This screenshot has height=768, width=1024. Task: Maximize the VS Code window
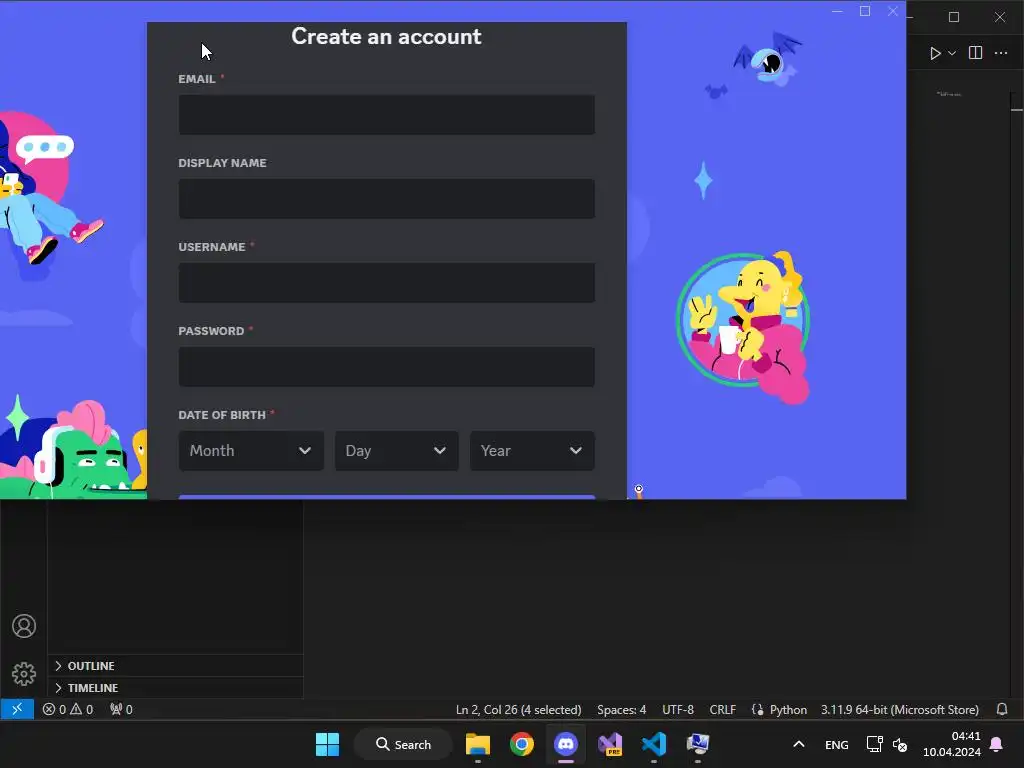[x=954, y=17]
